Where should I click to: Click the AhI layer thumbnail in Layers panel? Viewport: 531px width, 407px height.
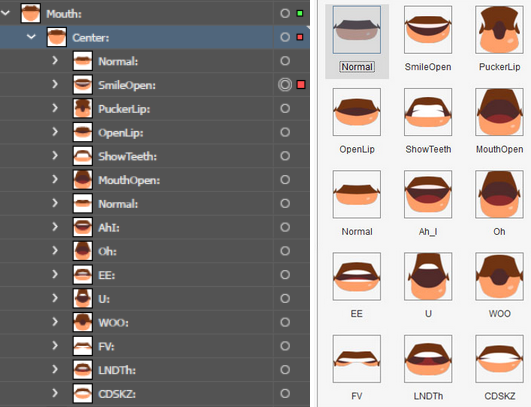(83, 227)
